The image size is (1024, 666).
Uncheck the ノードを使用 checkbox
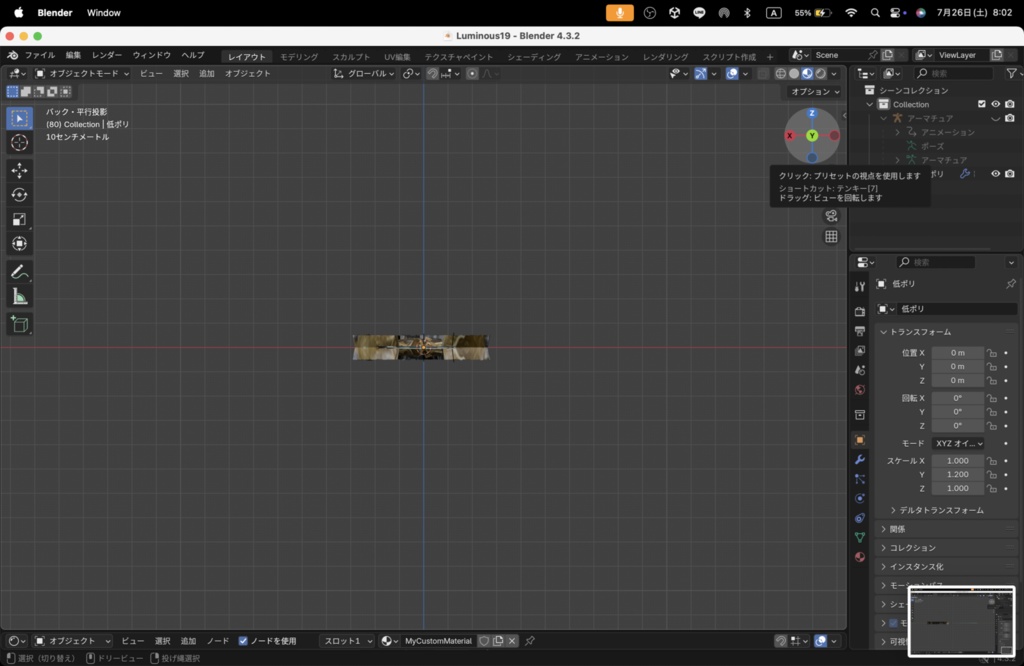[243, 641]
